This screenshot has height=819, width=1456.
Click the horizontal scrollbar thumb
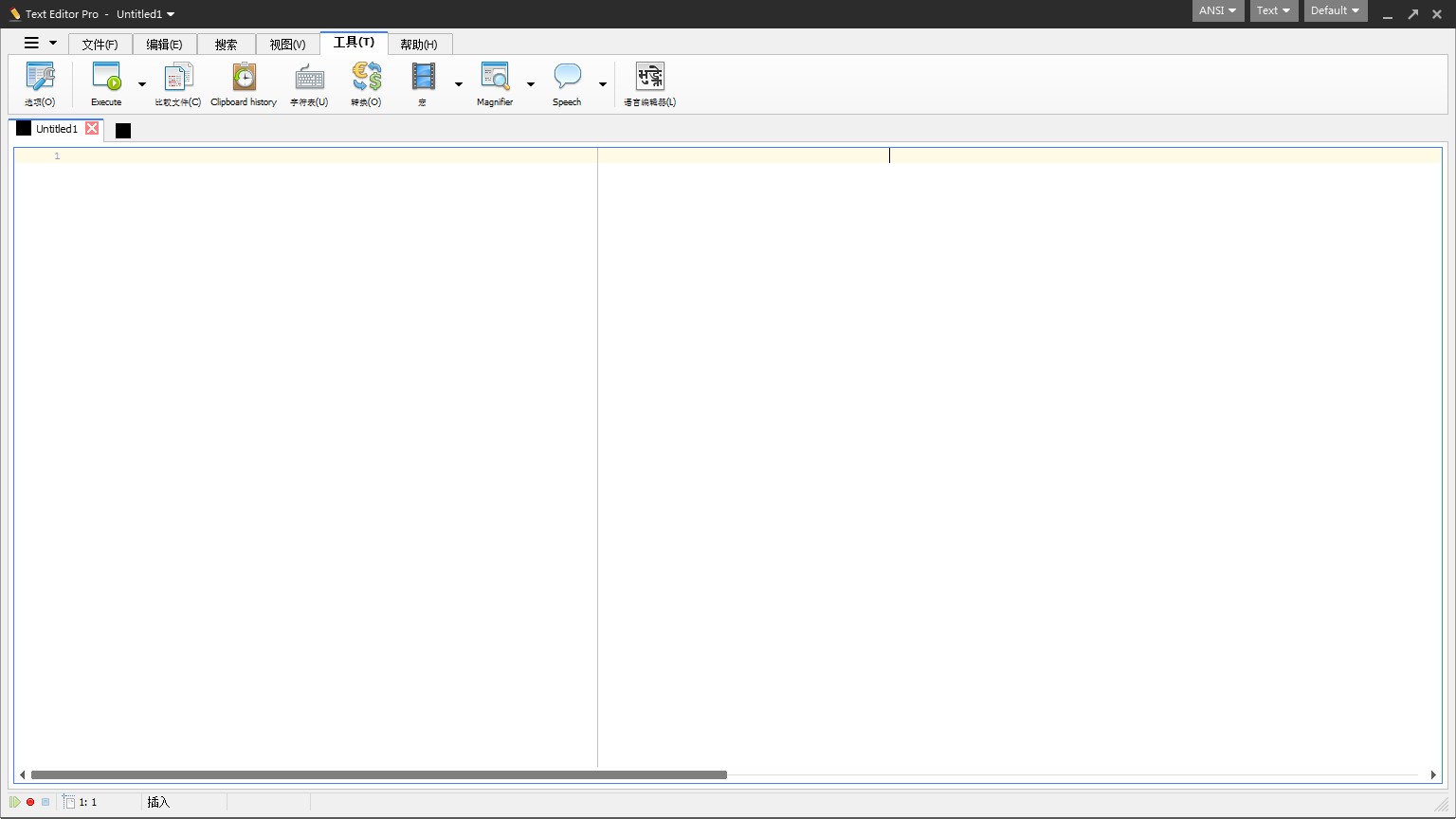(x=379, y=774)
